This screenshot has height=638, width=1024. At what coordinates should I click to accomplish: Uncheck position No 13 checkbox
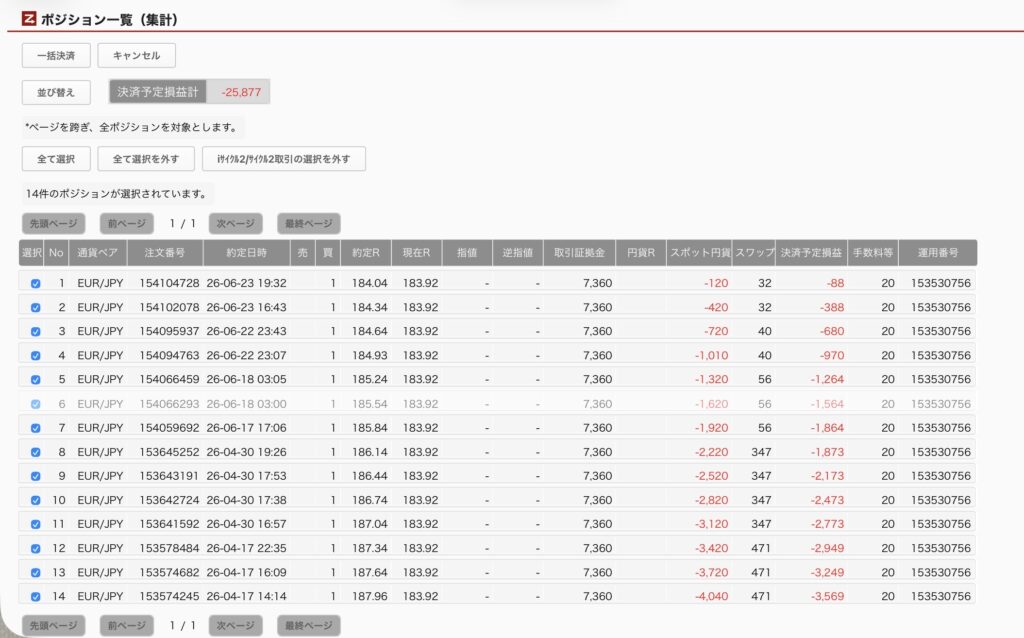coord(35,573)
